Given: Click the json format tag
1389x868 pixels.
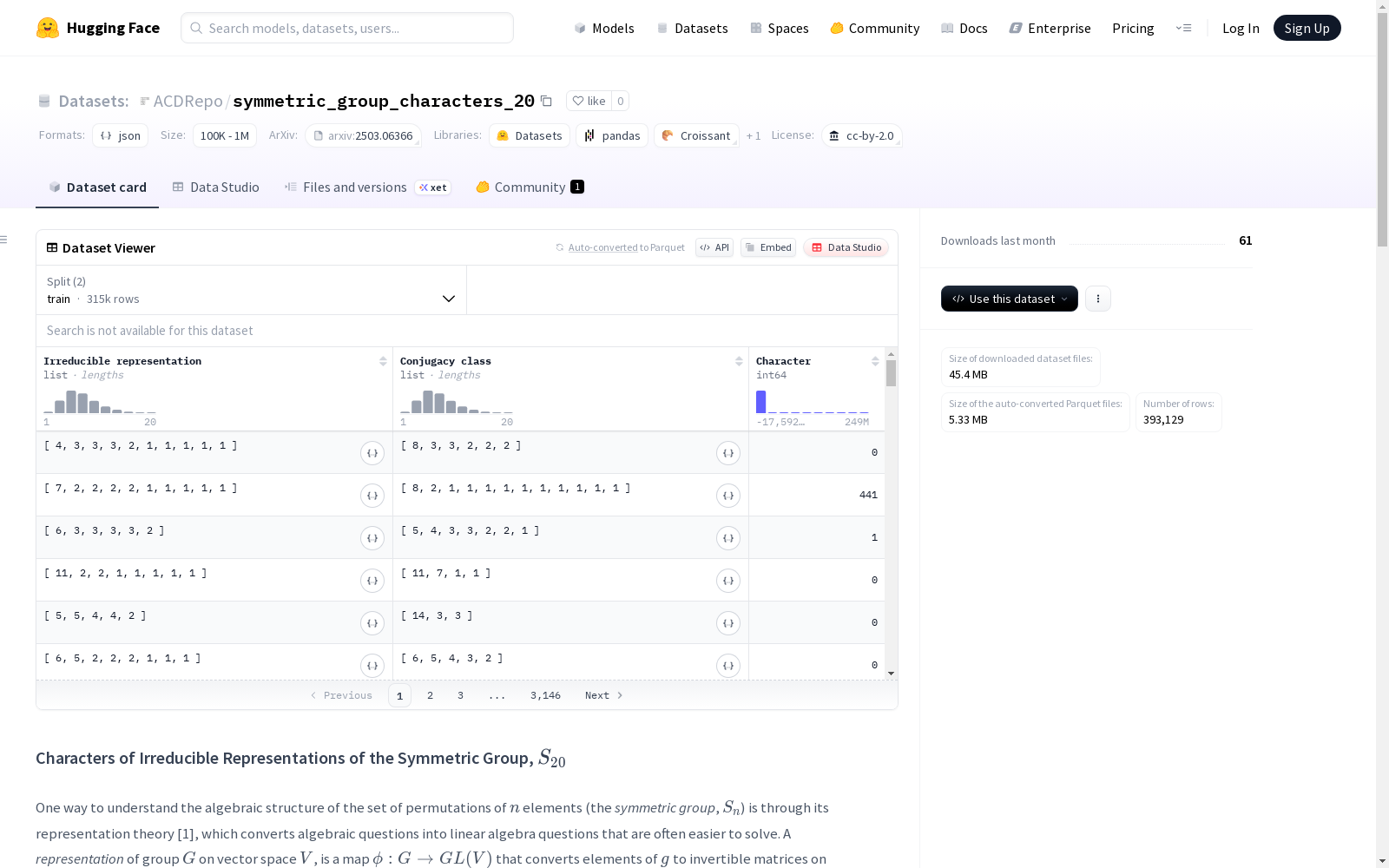Looking at the screenshot, I should point(121,135).
